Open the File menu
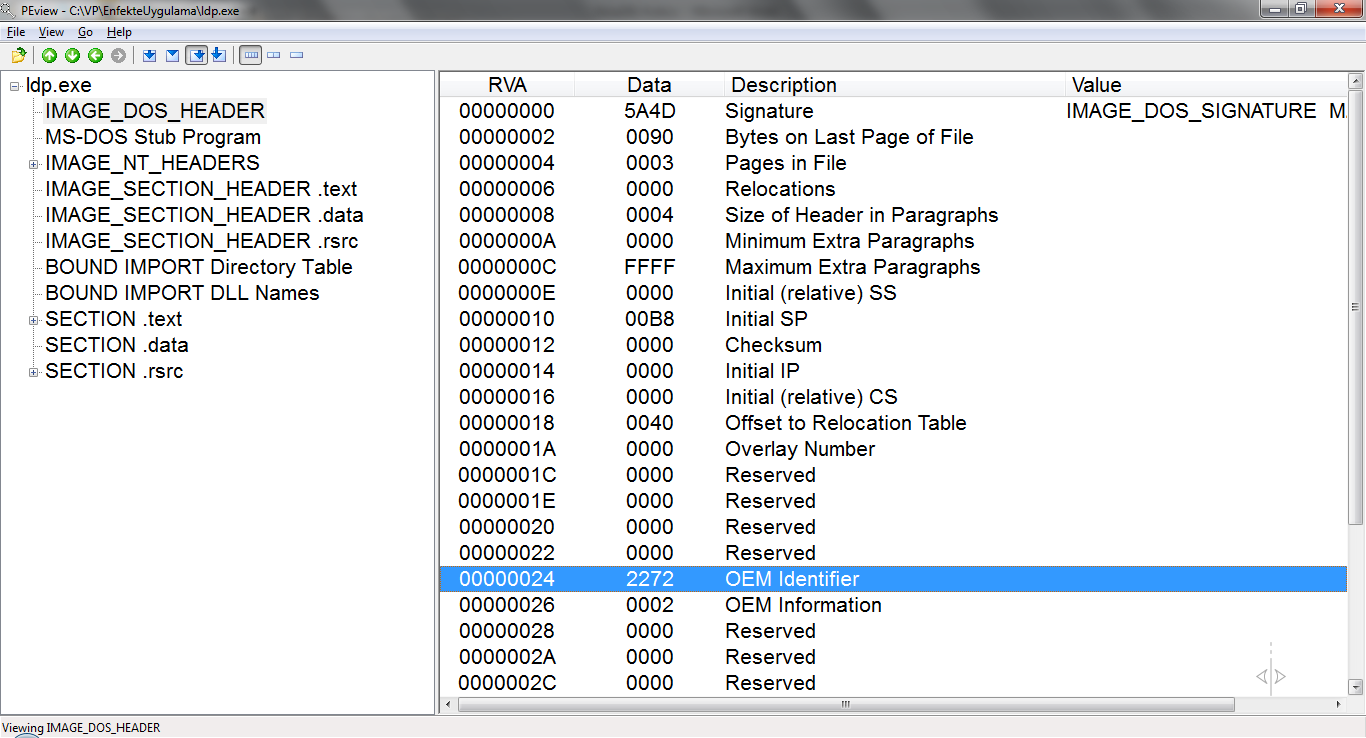 (16, 31)
